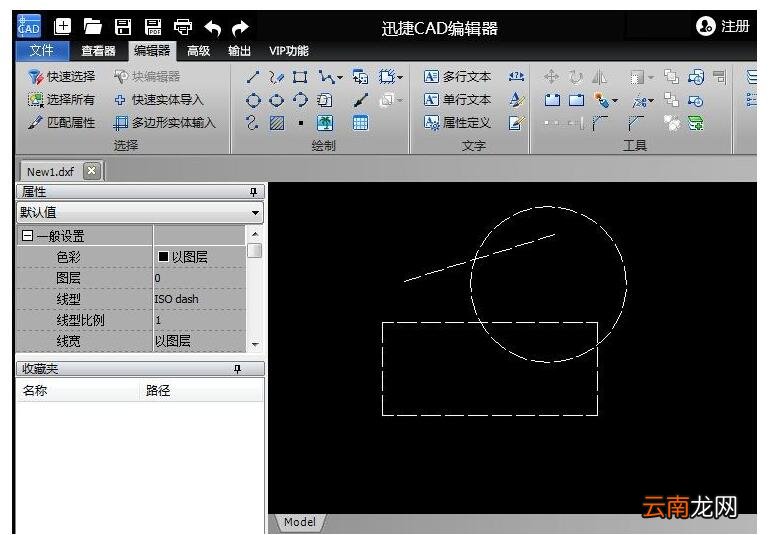Open the 文件 menu
Screen dimensions: 775x535
(41, 50)
